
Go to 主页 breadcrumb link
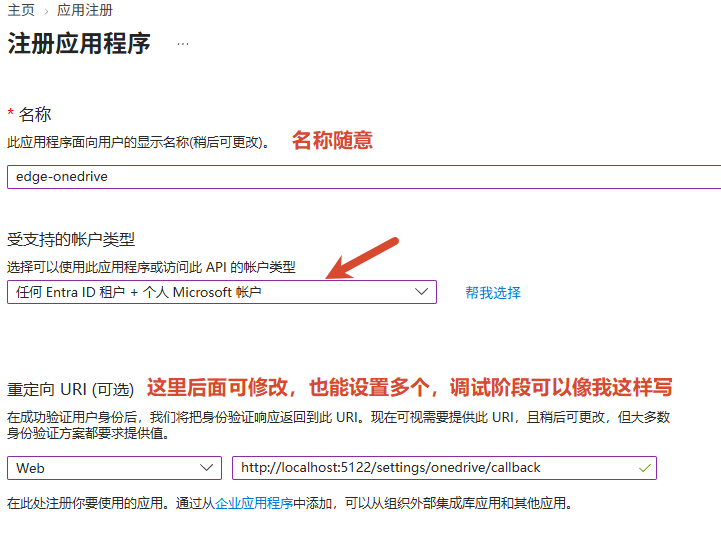coord(21,10)
